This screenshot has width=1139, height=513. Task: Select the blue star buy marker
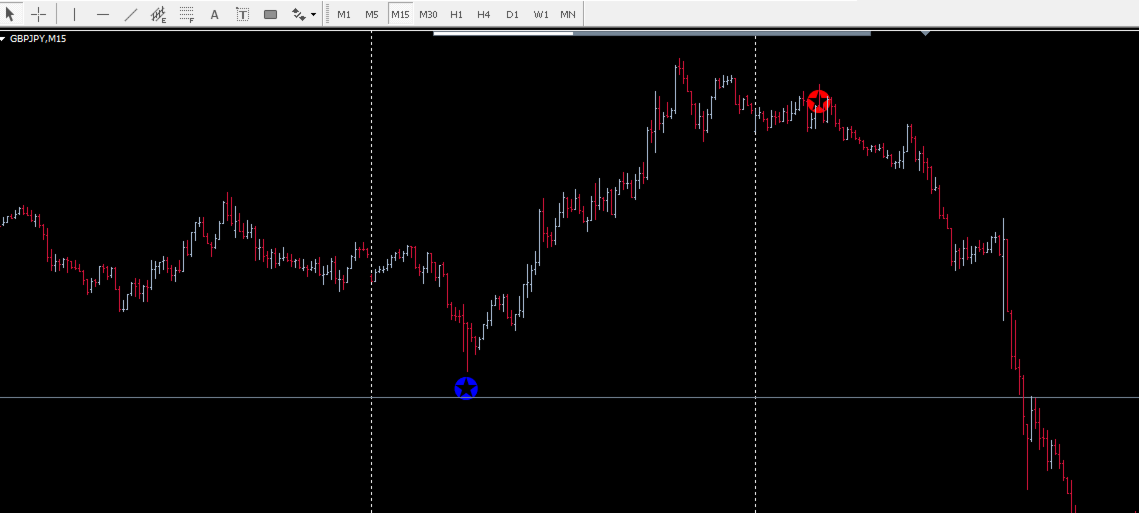(x=466, y=389)
